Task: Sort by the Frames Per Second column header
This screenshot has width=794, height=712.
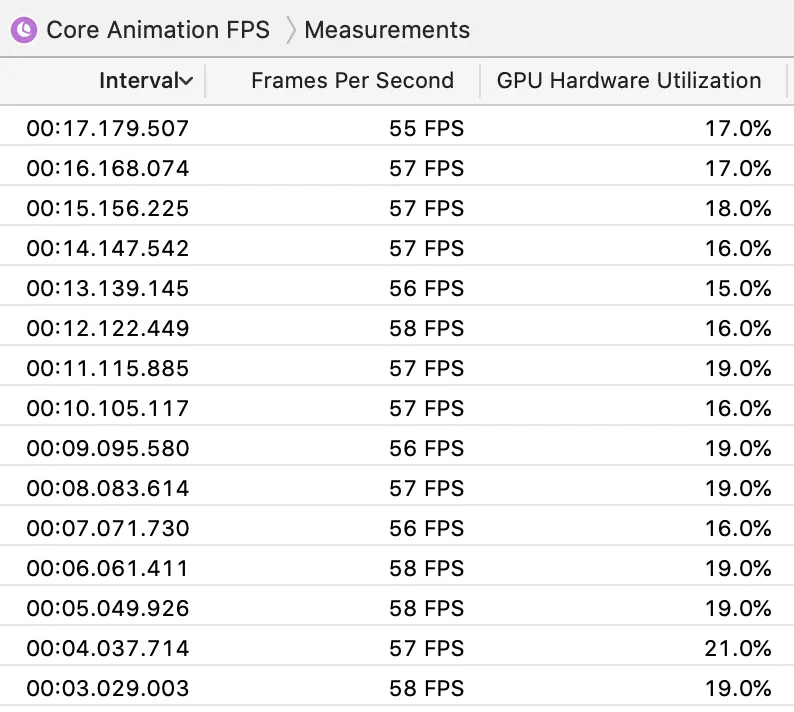Action: 352,81
